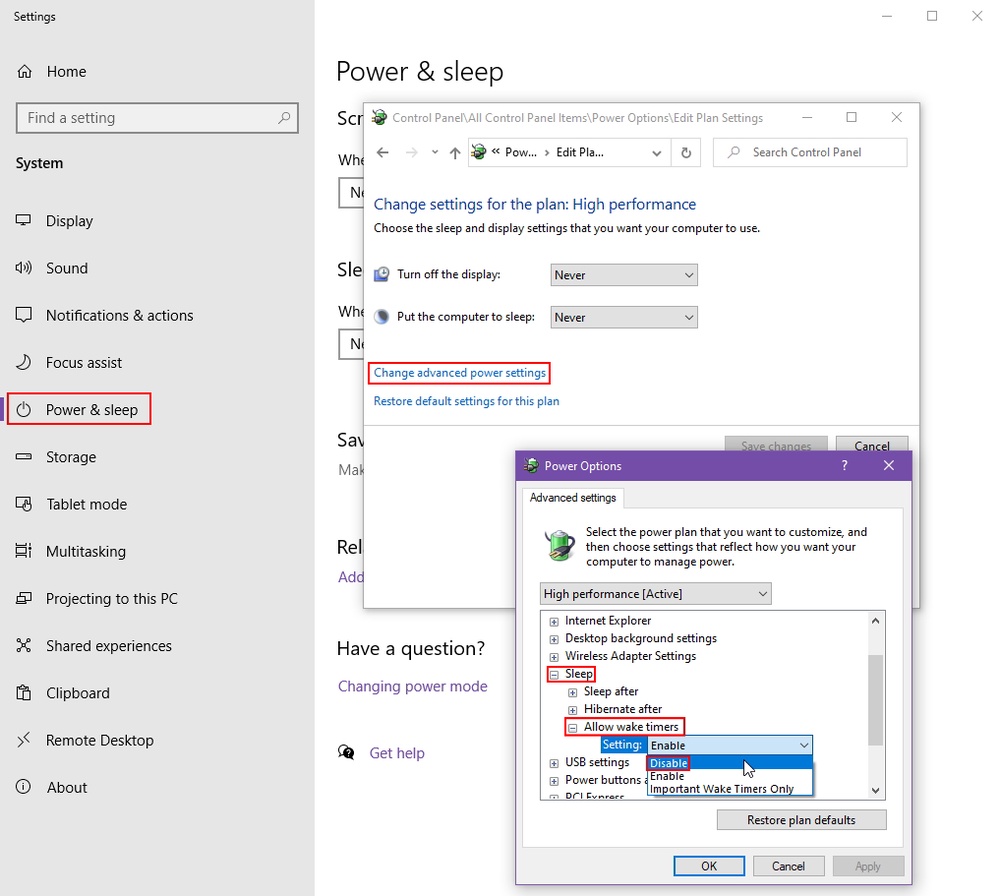
Task: Click the search magnifier in Find a setting
Action: [x=284, y=118]
